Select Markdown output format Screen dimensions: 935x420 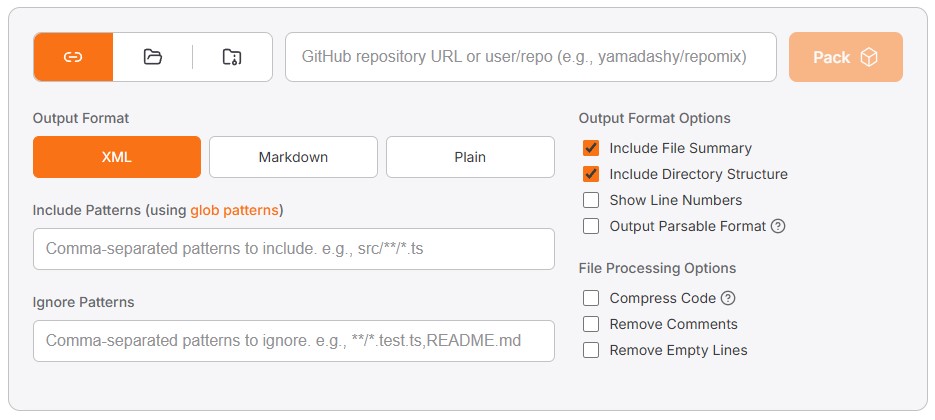[293, 157]
